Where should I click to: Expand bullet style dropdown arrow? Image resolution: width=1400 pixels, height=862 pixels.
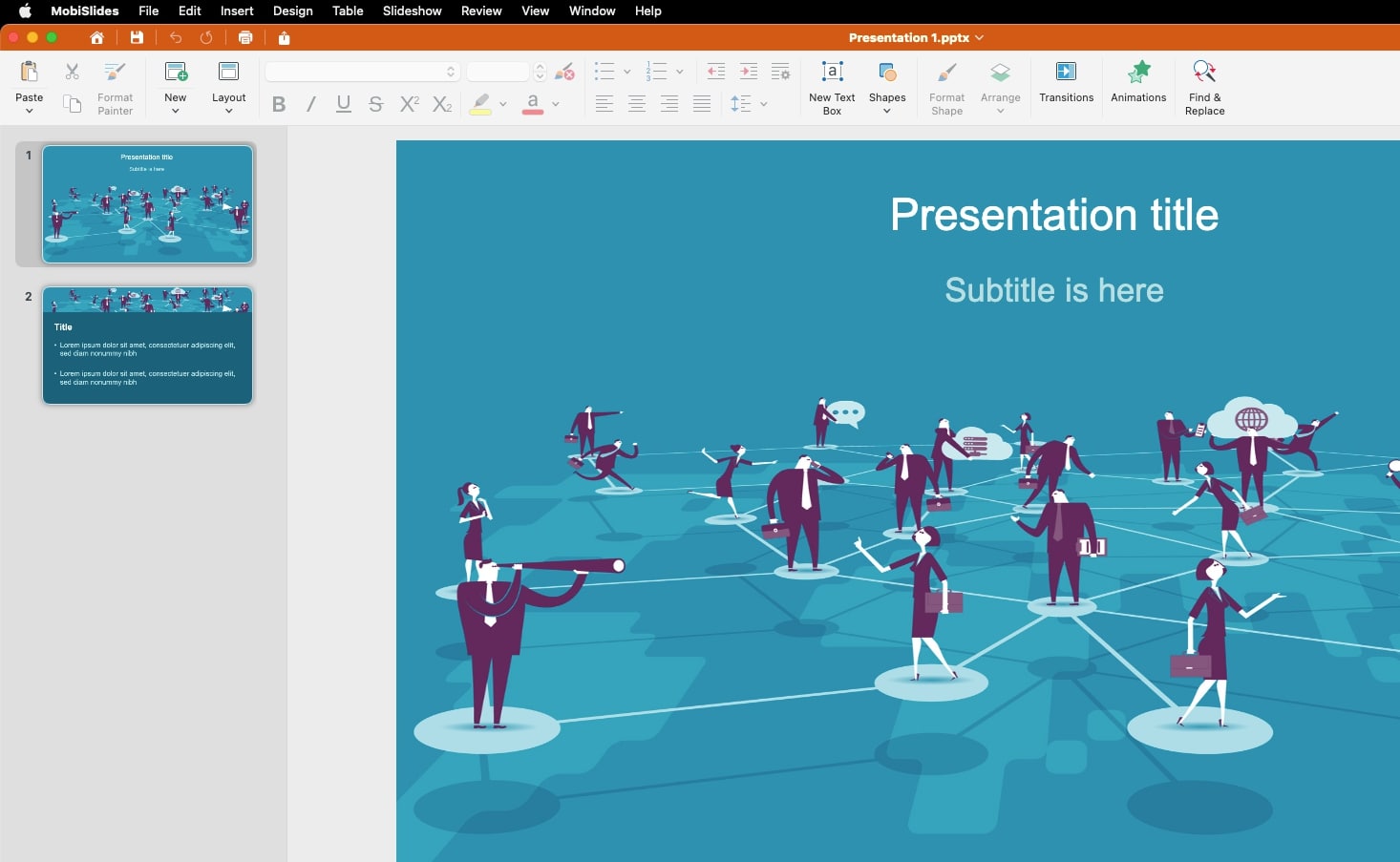(x=626, y=72)
